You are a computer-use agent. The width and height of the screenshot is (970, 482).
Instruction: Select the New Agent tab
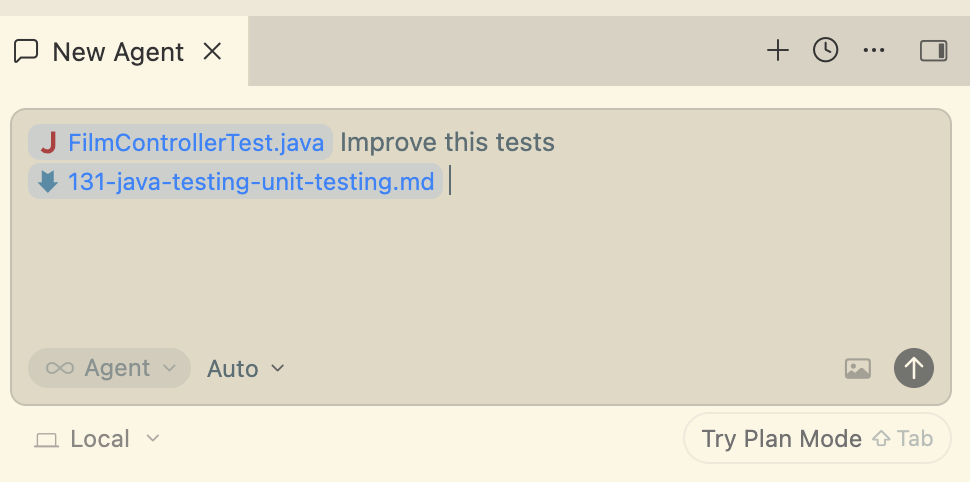[x=118, y=52]
